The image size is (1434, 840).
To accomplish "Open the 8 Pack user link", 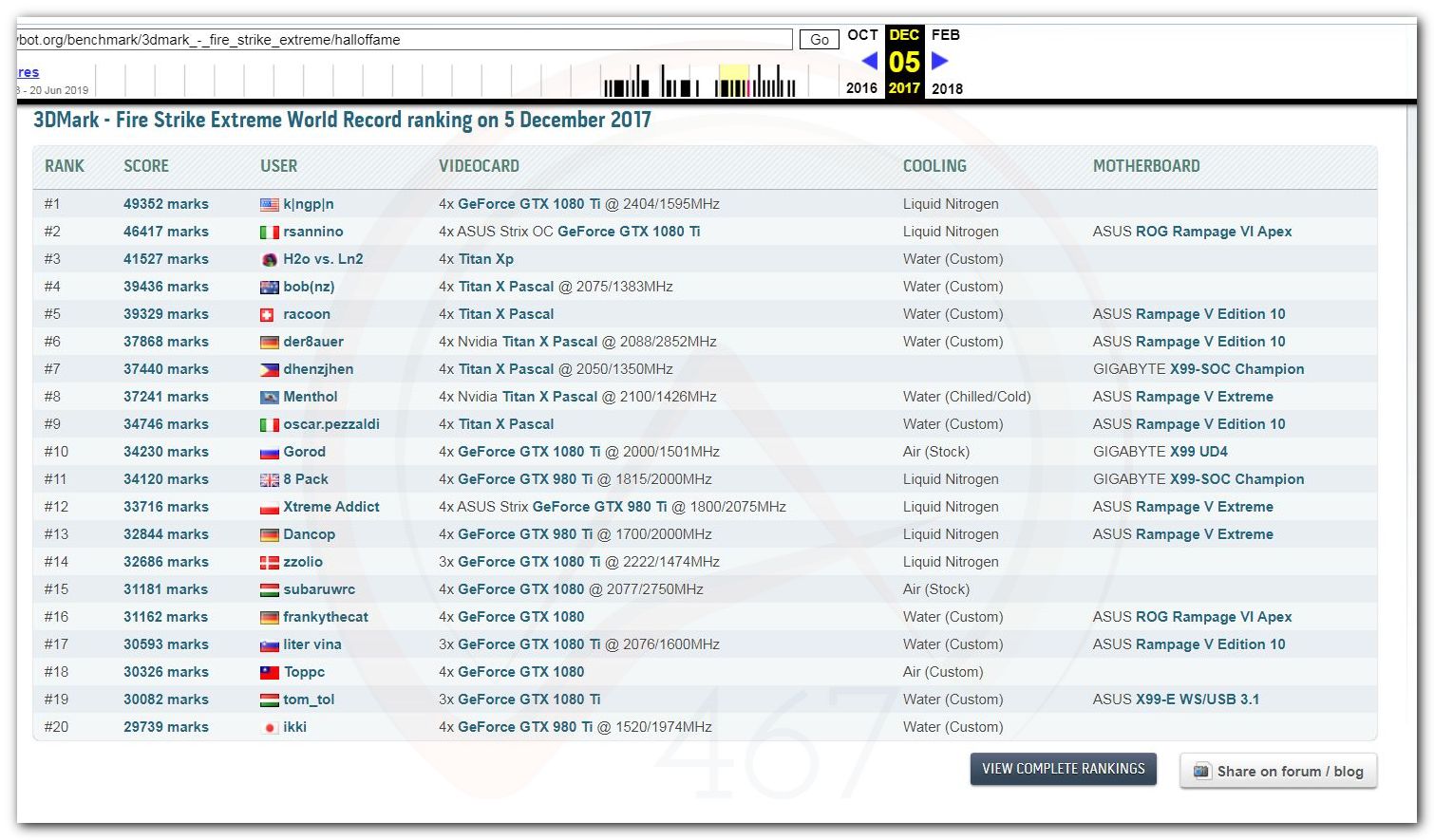I will coord(306,479).
